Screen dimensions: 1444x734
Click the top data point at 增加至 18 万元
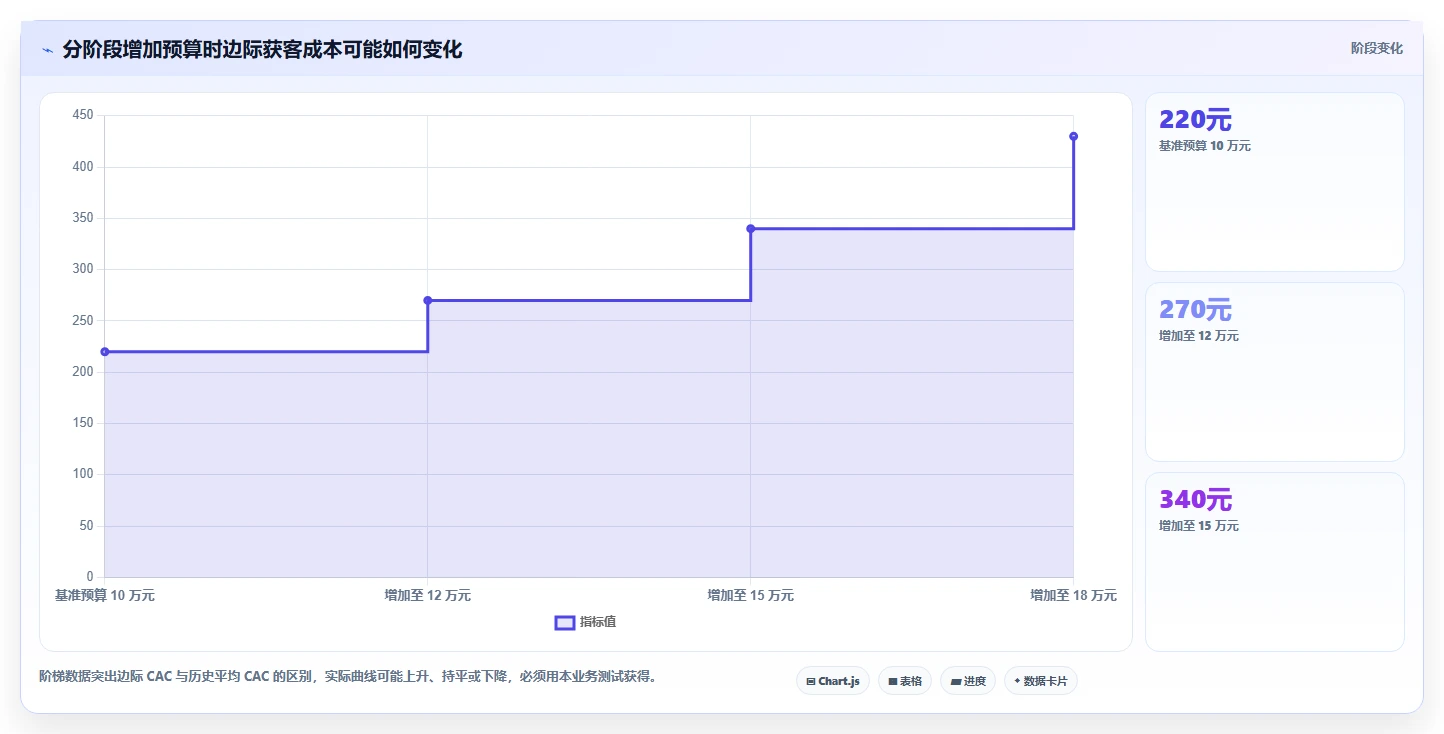[x=1073, y=136]
